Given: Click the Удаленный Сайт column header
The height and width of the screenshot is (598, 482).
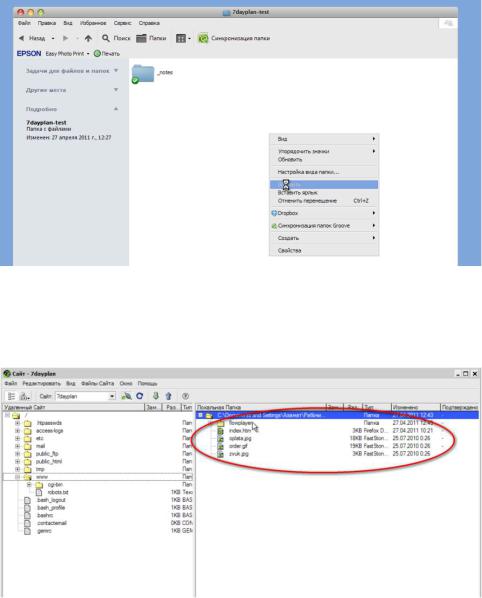Looking at the screenshot, I should [74, 407].
